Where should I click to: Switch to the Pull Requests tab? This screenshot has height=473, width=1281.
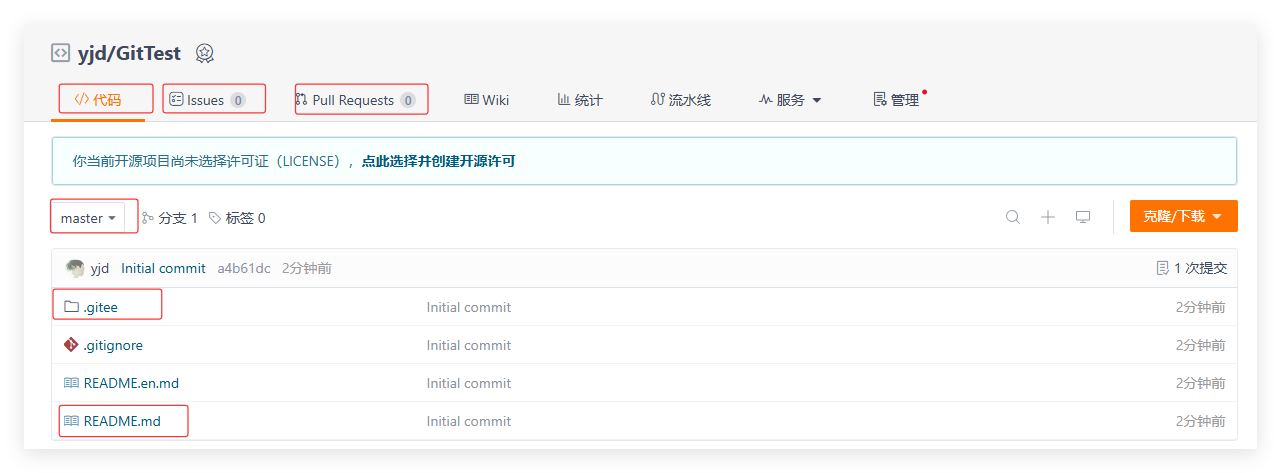coord(355,99)
